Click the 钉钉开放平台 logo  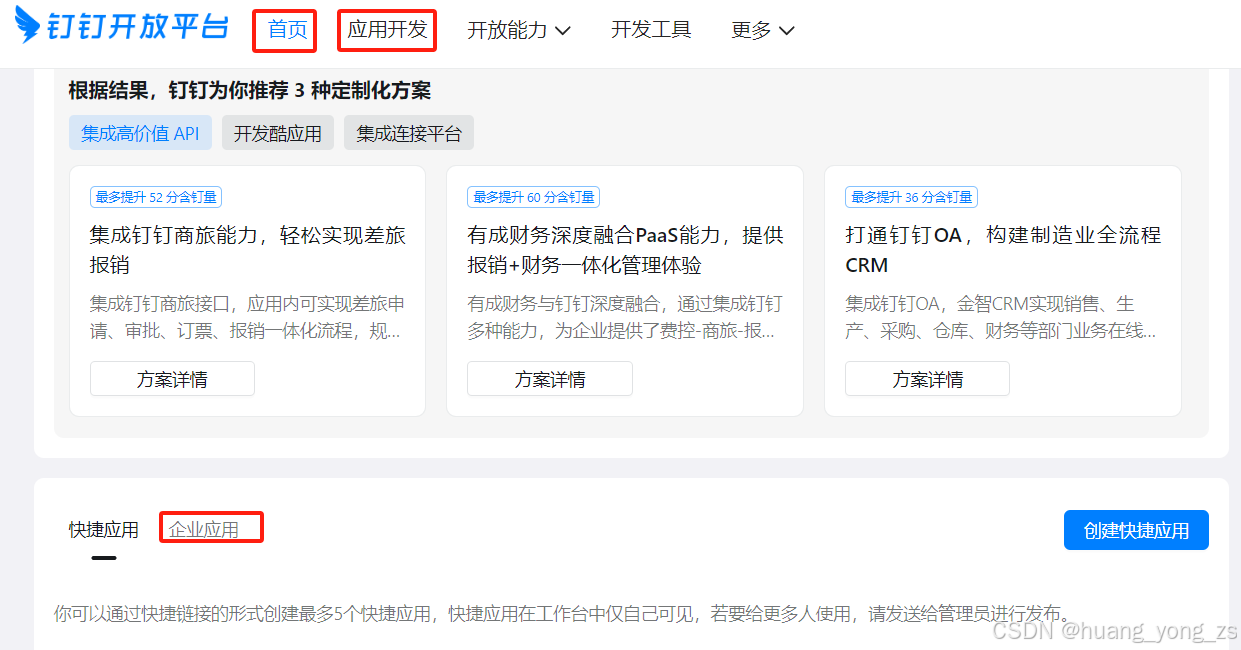pyautogui.click(x=122, y=27)
